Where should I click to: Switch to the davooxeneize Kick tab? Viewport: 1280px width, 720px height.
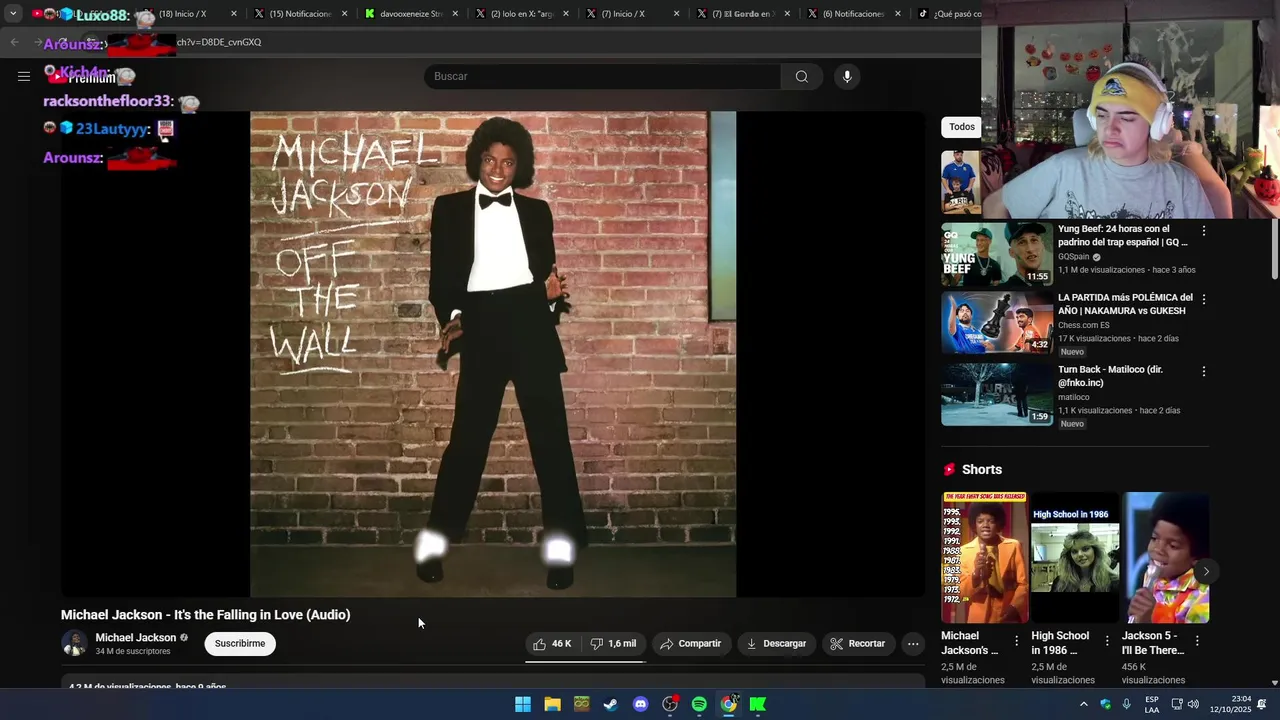410,14
